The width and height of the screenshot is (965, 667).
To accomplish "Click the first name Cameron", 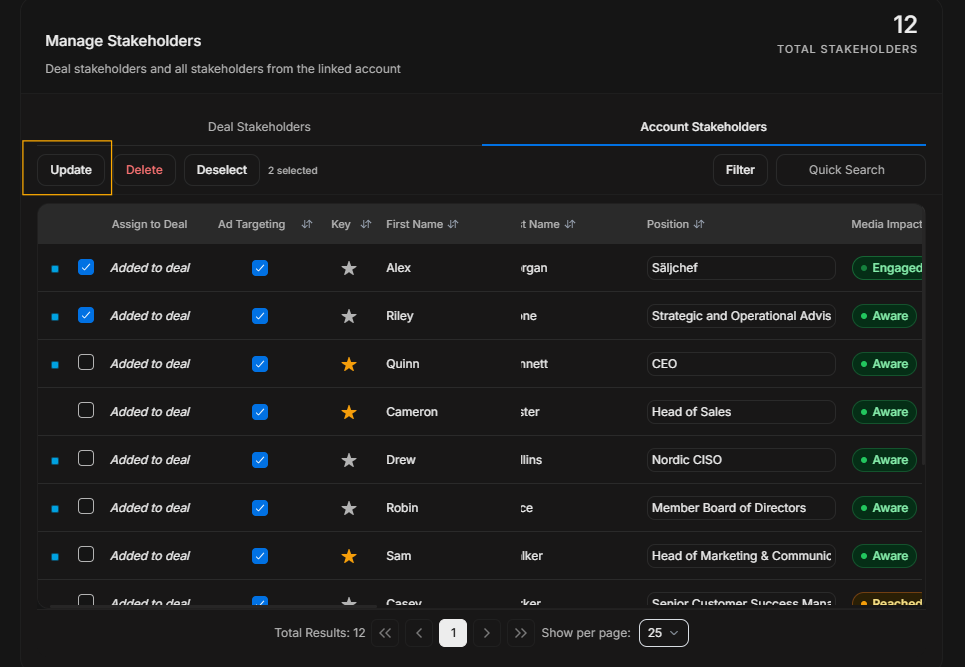I will click(412, 412).
